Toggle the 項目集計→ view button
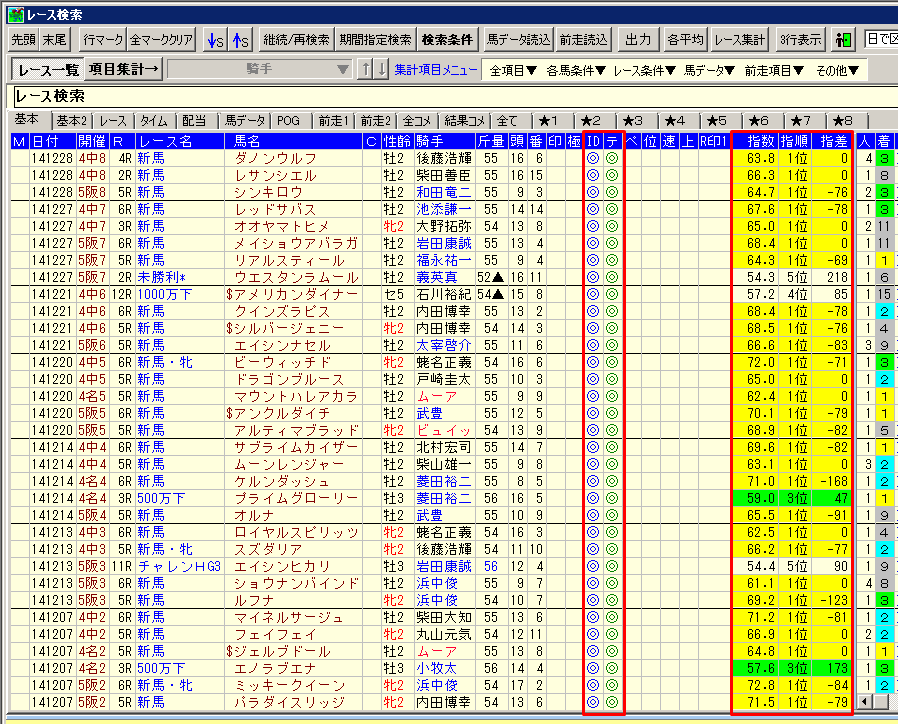This screenshot has height=724, width=898. tap(123, 69)
